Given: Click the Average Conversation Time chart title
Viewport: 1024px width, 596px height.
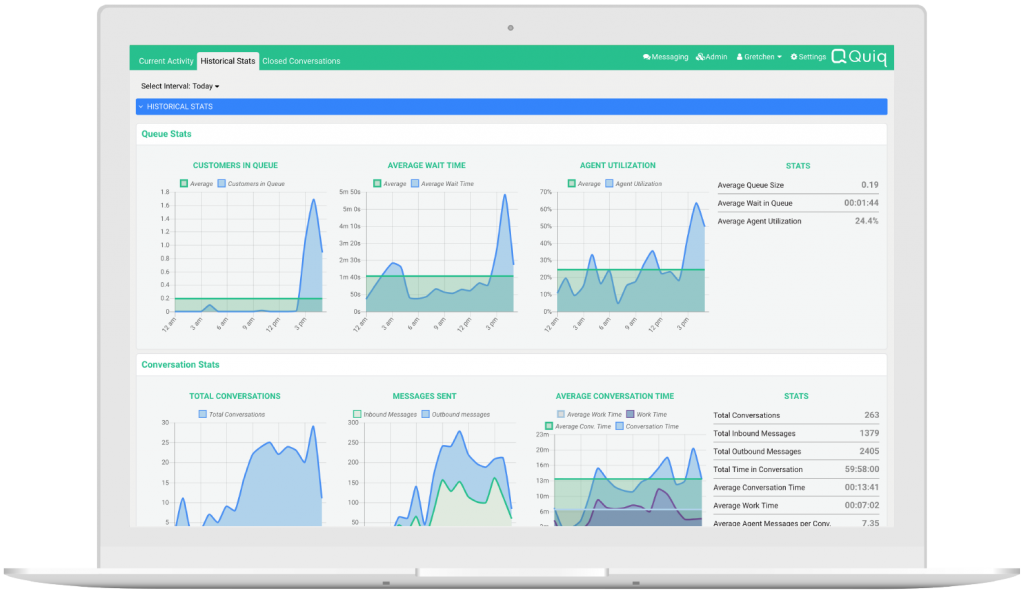Looking at the screenshot, I should coord(615,396).
